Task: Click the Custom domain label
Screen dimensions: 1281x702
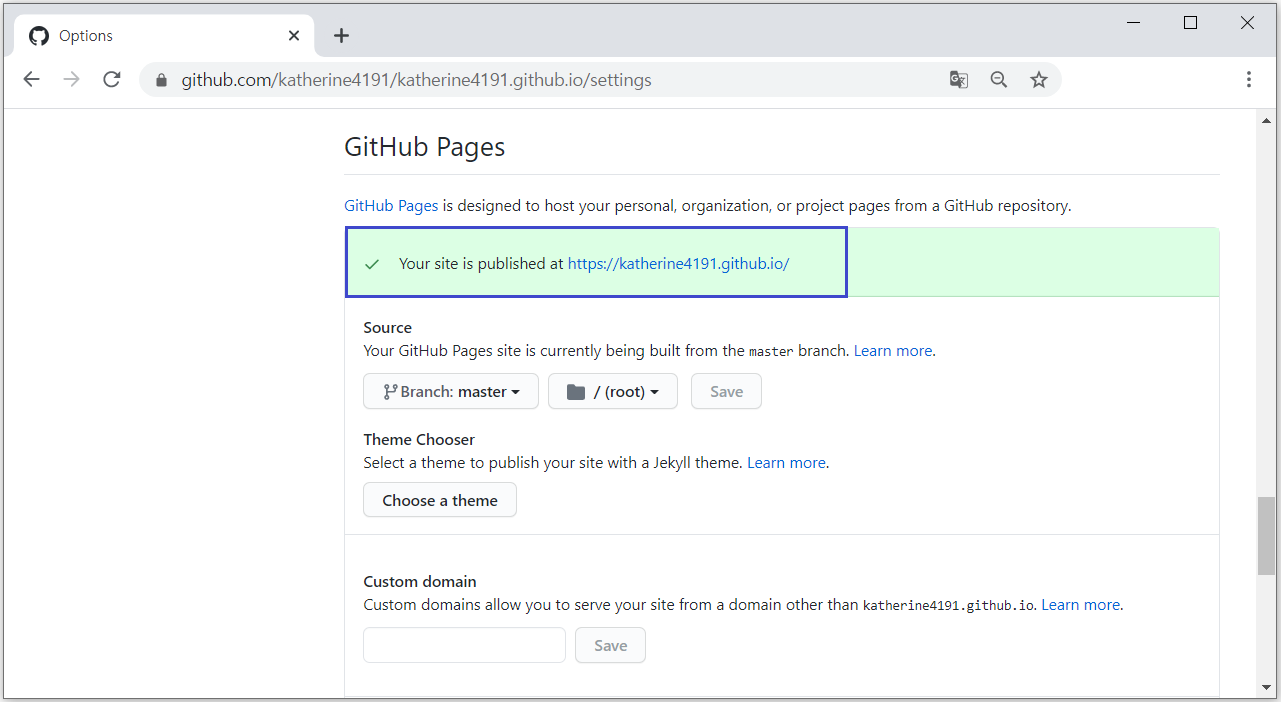Action: (x=420, y=582)
